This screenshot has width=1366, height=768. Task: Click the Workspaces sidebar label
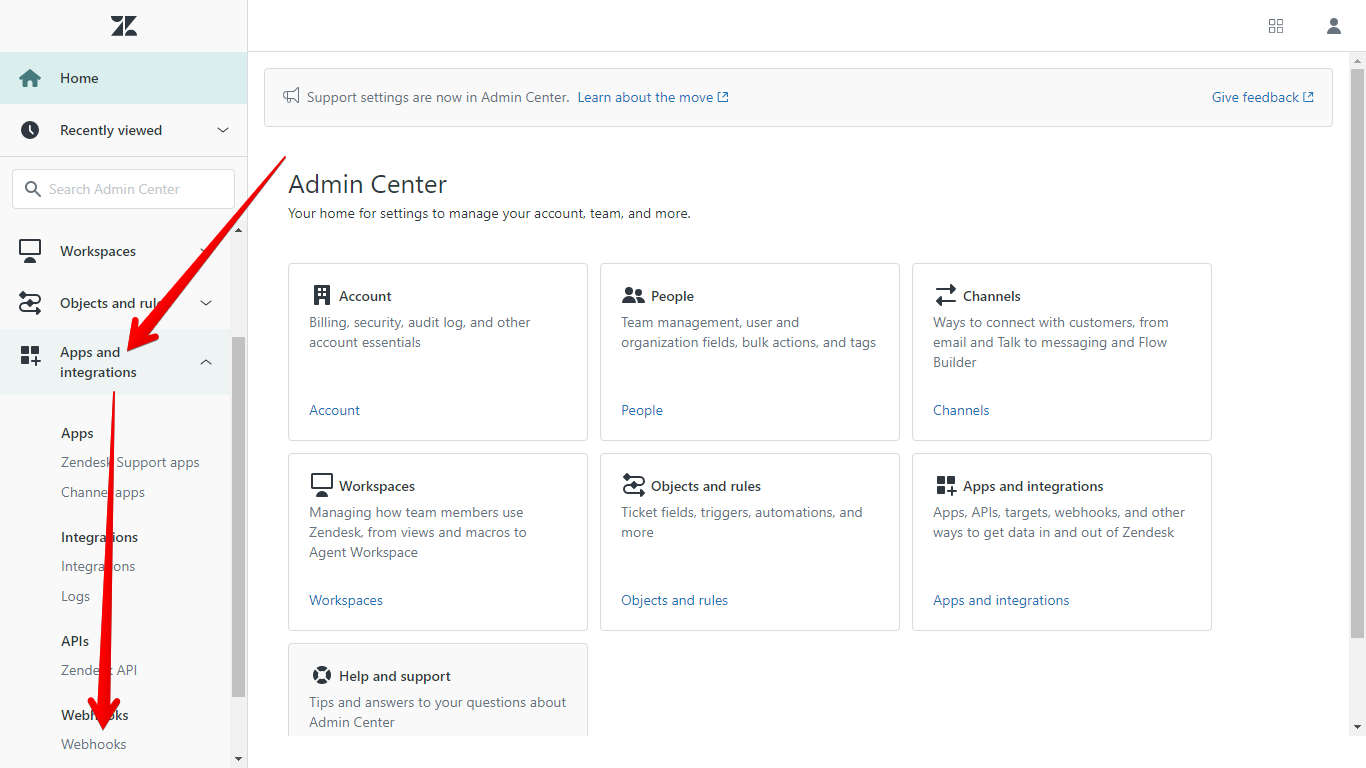coord(98,251)
